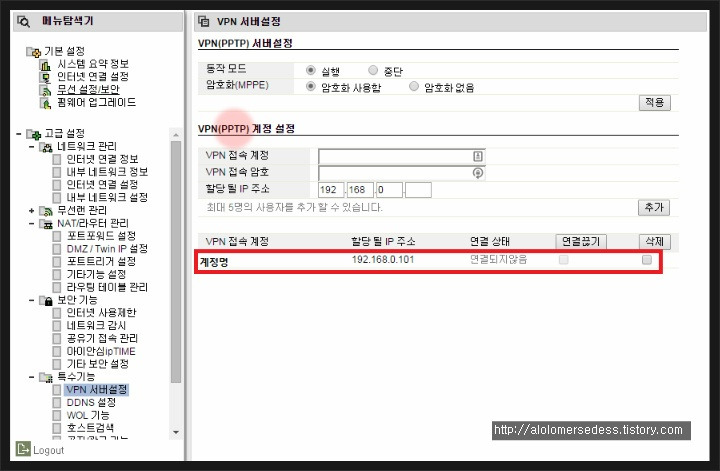Click the page icon next to 포트포워드 설정
720x471 pixels.
click(56, 236)
